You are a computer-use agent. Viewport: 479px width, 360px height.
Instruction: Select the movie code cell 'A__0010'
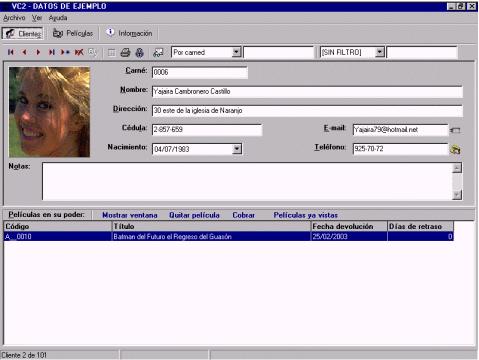click(x=58, y=237)
